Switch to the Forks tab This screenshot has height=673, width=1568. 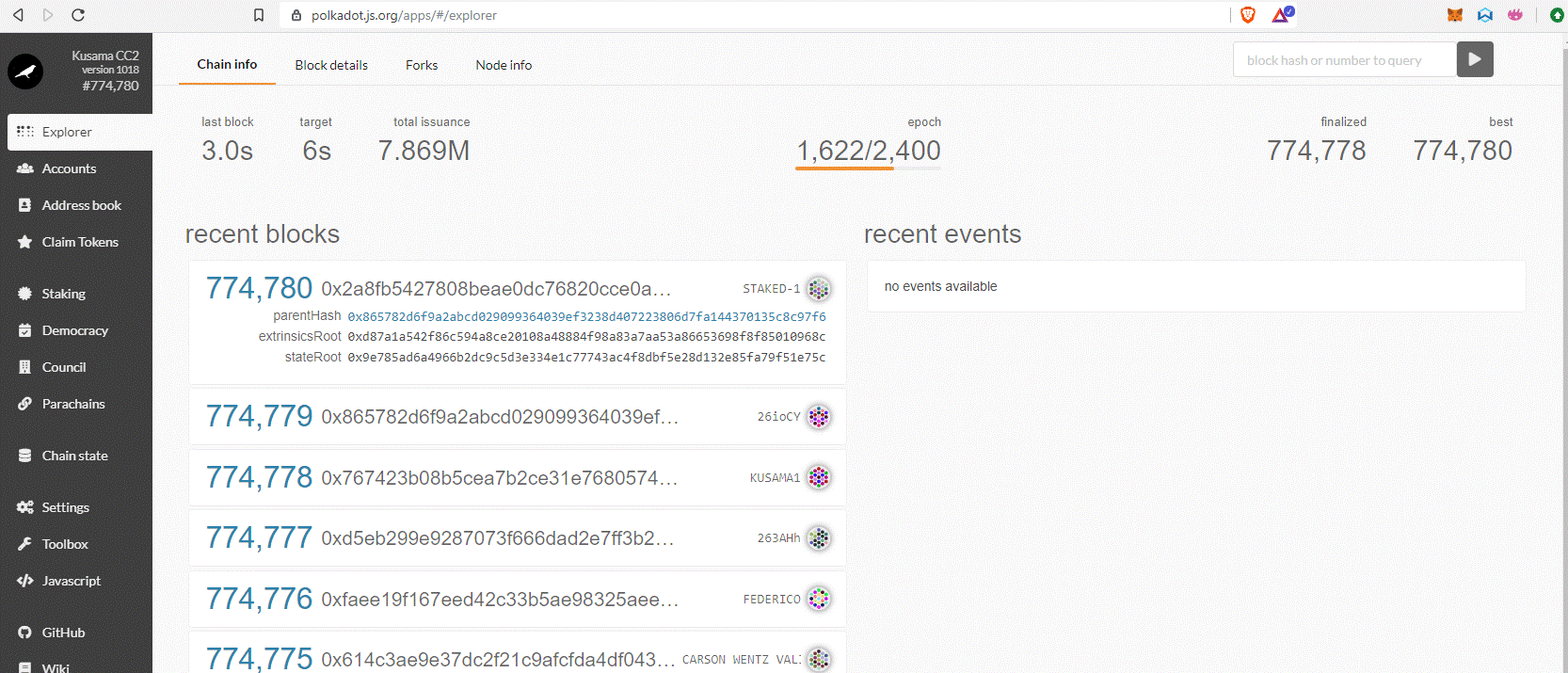[422, 65]
